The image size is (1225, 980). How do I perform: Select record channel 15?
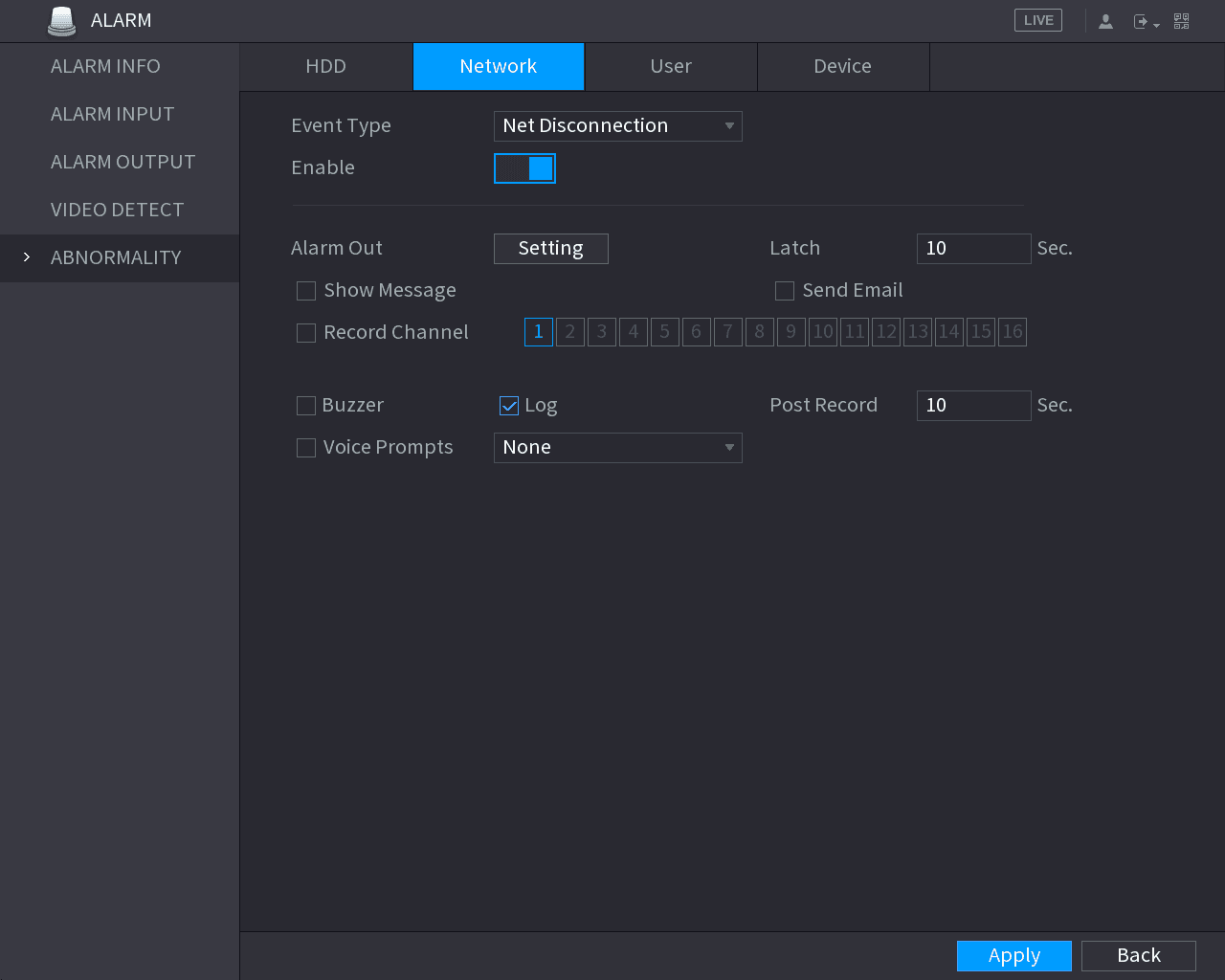coord(981,332)
